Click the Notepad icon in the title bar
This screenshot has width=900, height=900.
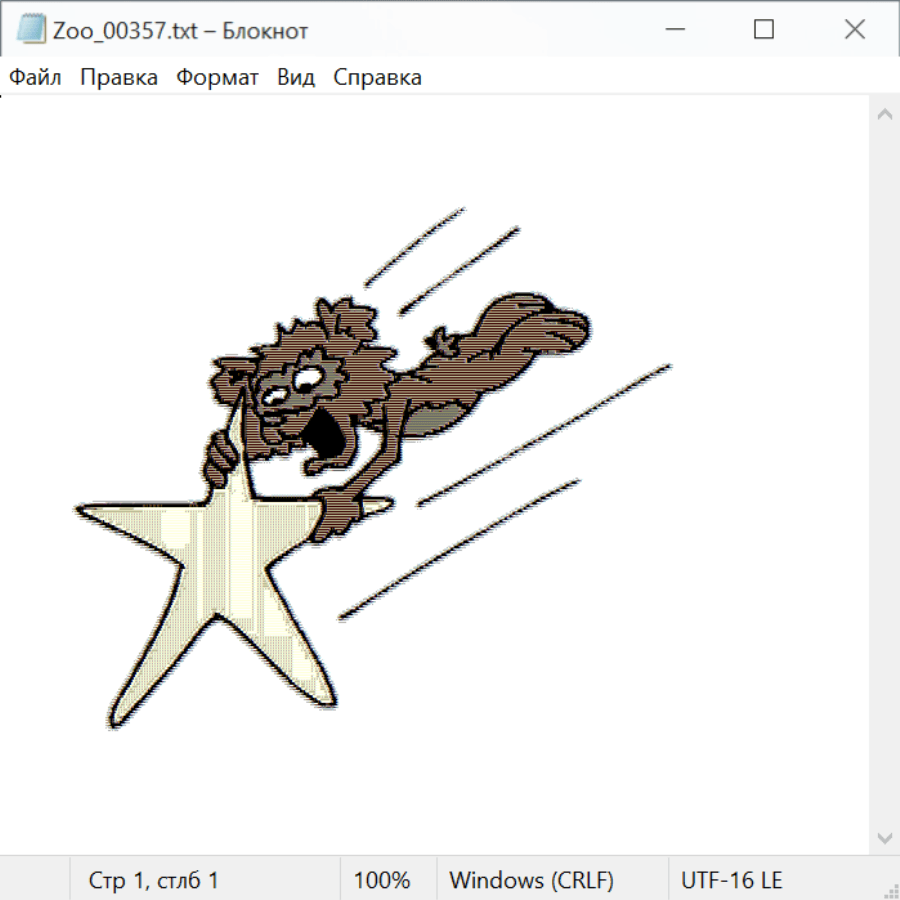pos(31,30)
